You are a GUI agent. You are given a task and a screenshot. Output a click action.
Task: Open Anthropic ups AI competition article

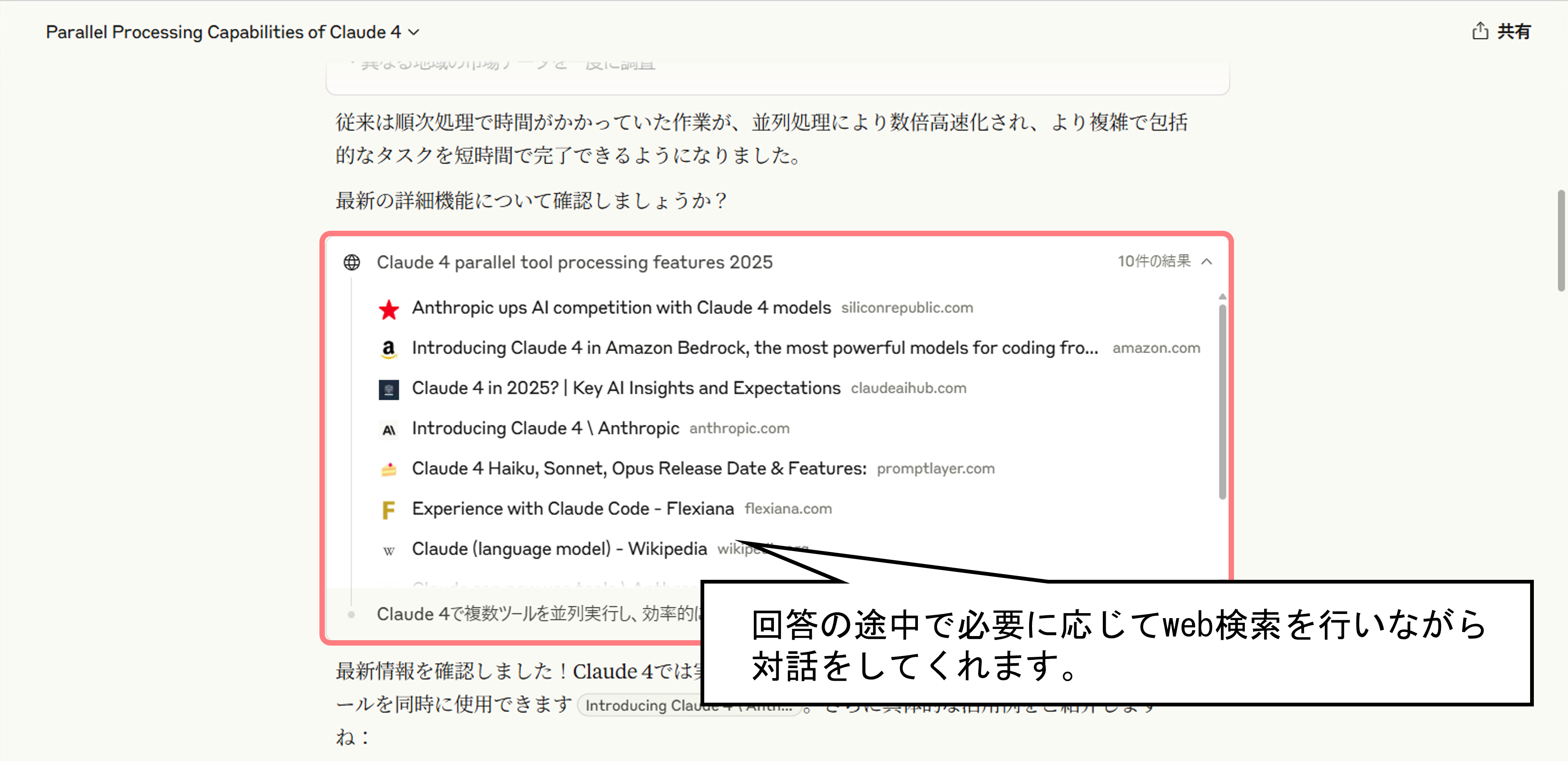621,308
